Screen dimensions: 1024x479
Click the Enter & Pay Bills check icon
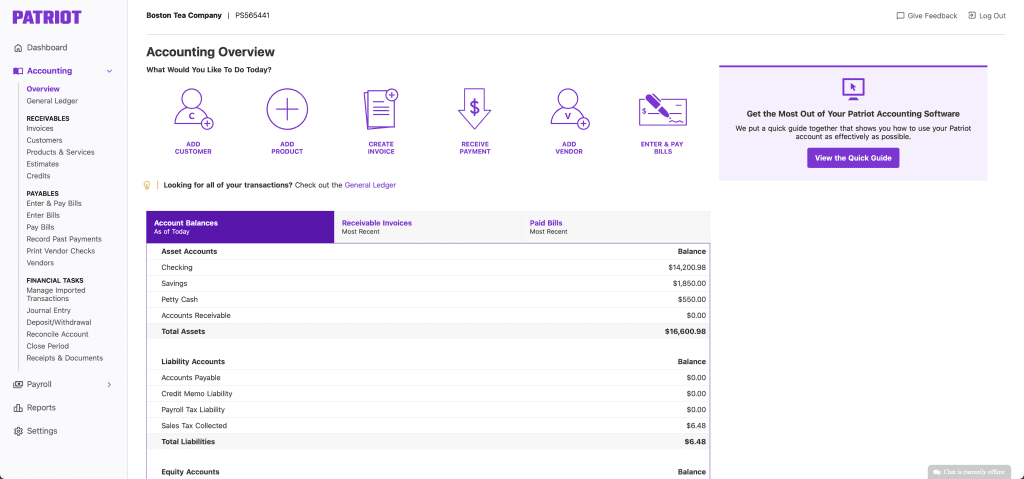(662, 109)
